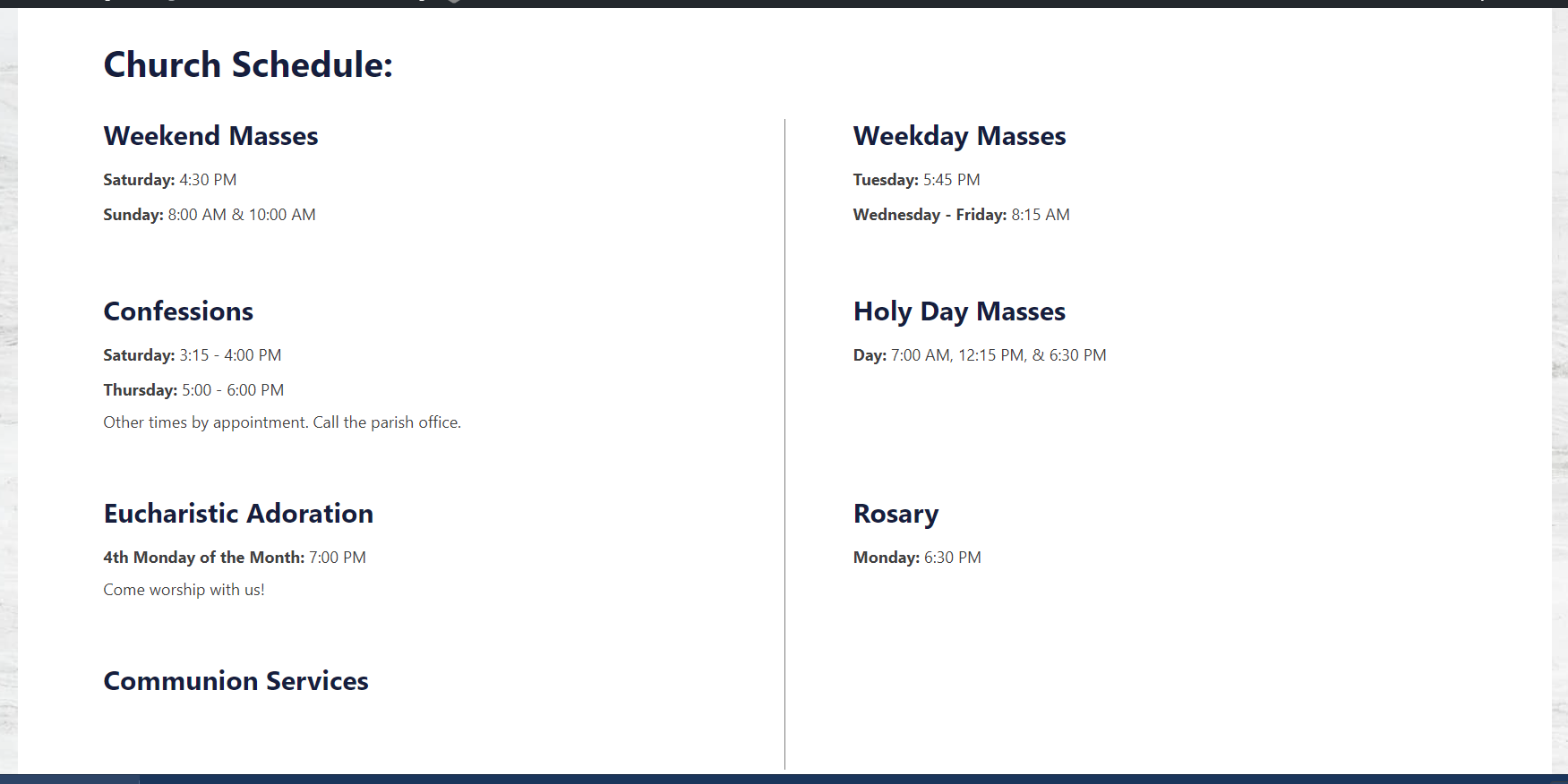Viewport: 1568px width, 784px height.
Task: Click Thursday 5:00 - 6:00 PM confession time
Action: click(x=193, y=390)
